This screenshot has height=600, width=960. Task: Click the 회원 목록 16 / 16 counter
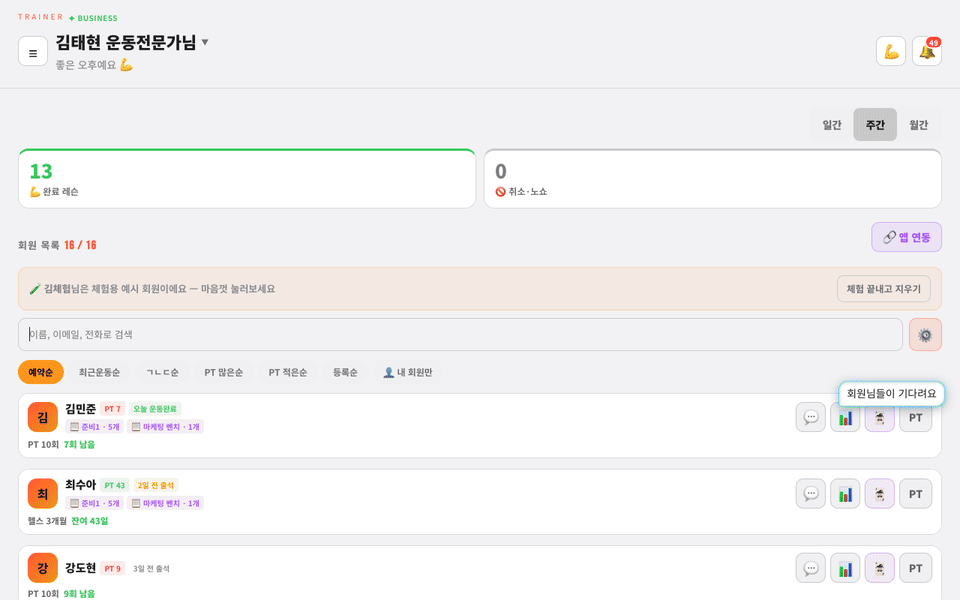pos(57,245)
